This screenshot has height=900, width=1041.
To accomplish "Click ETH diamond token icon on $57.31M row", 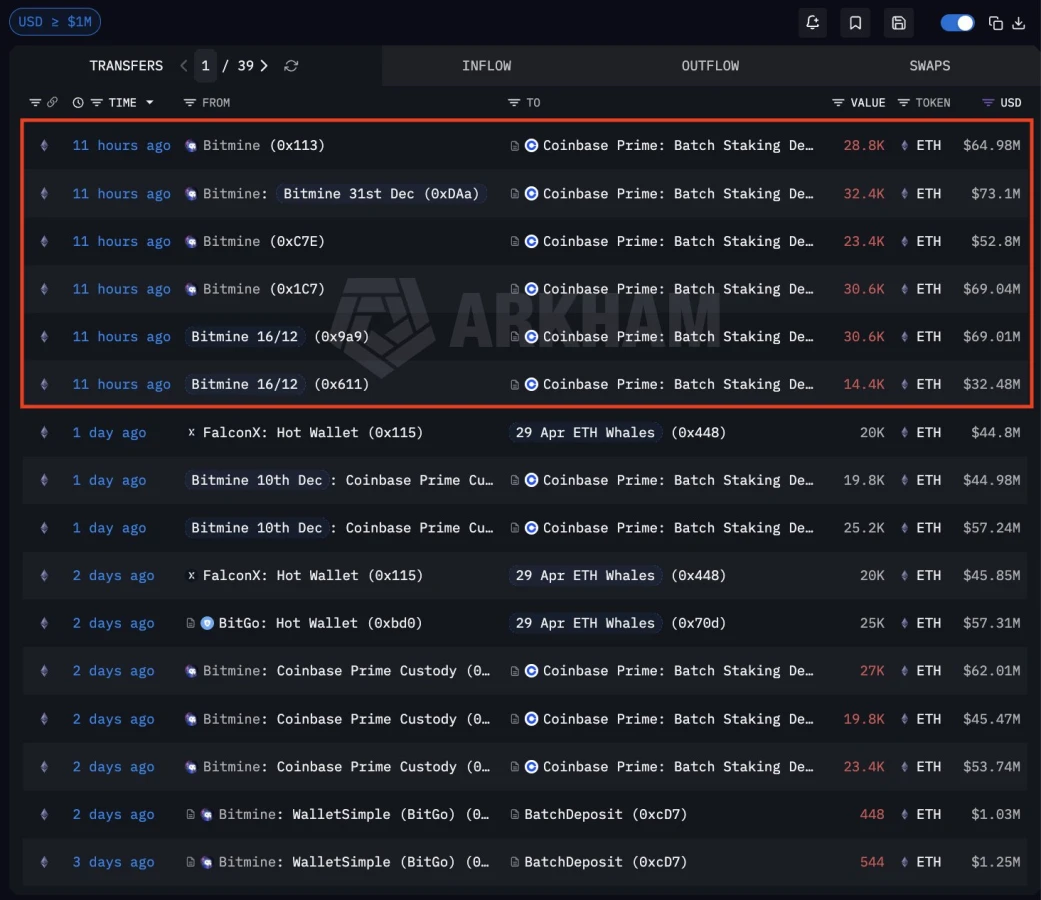I will 904,623.
